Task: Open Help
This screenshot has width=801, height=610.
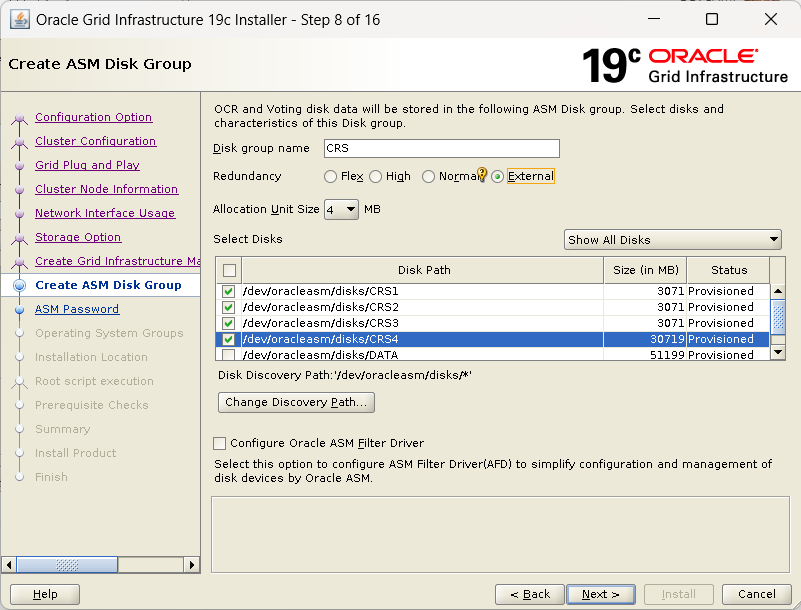Action: 45,595
